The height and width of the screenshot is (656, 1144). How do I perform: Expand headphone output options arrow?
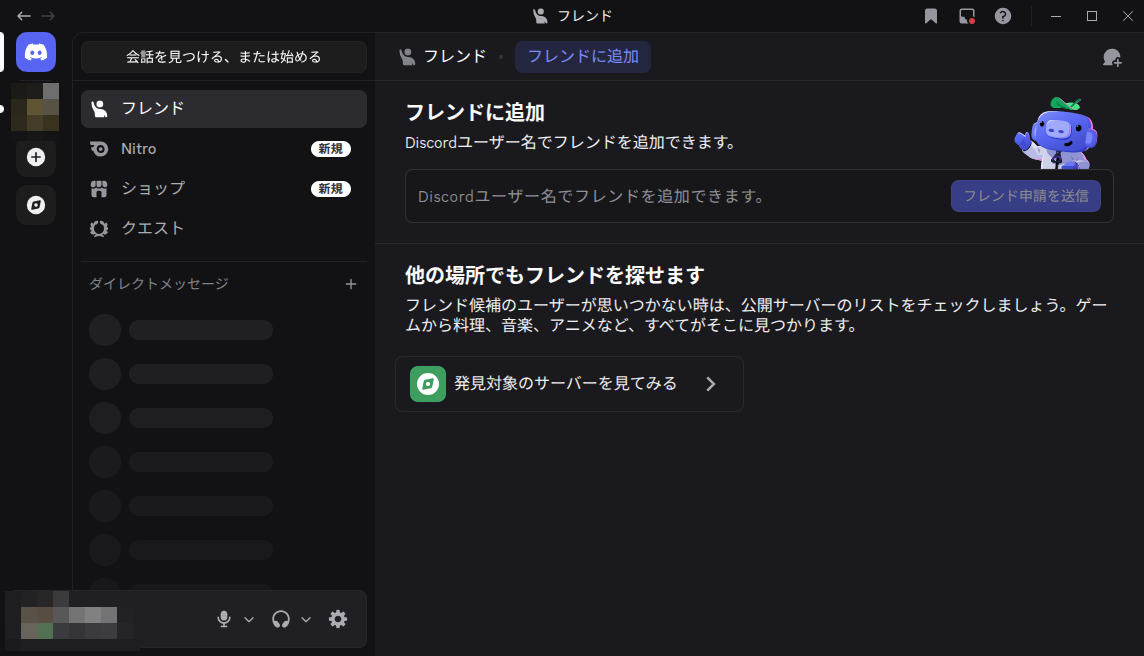point(306,620)
